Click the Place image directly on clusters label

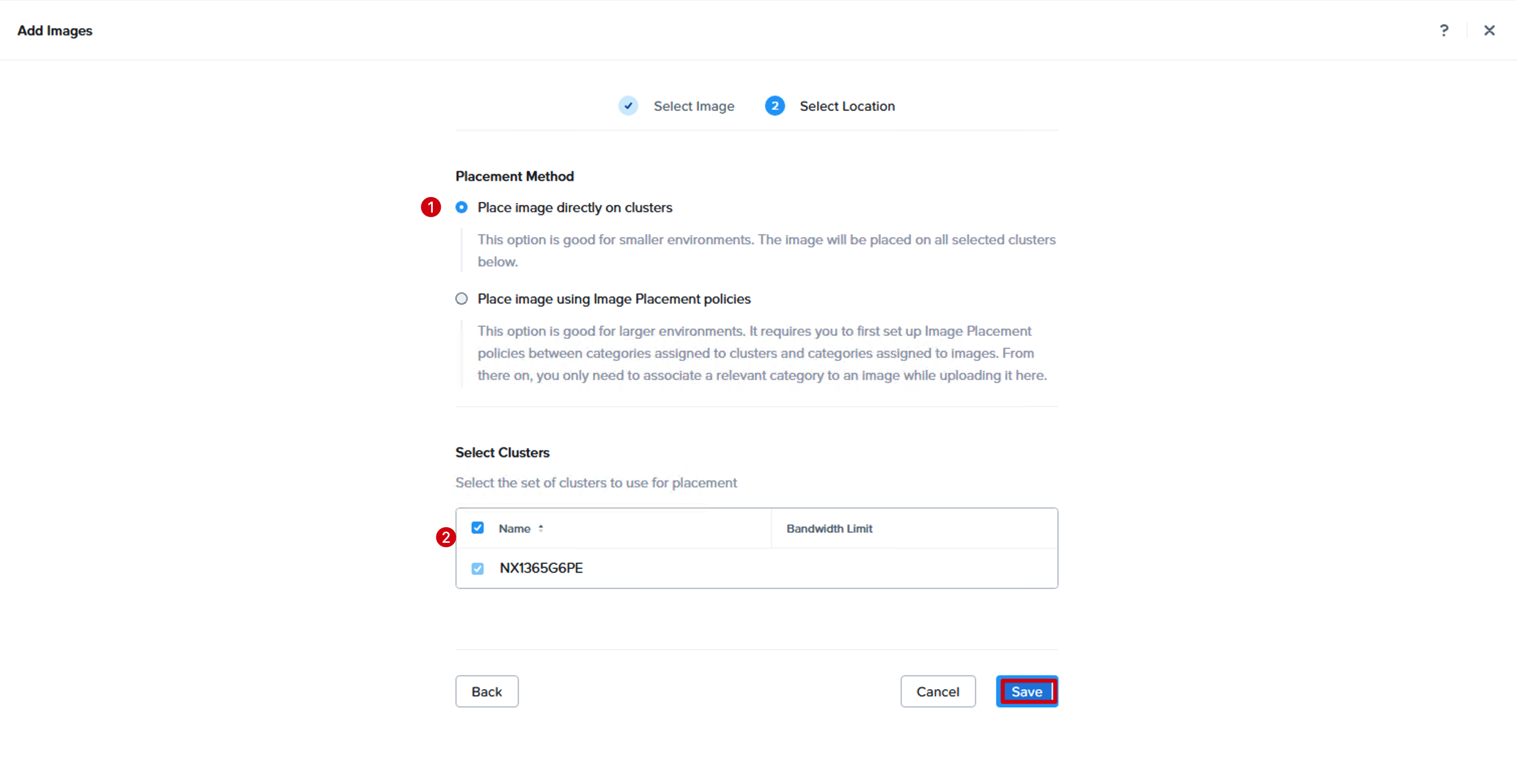pyautogui.click(x=575, y=207)
